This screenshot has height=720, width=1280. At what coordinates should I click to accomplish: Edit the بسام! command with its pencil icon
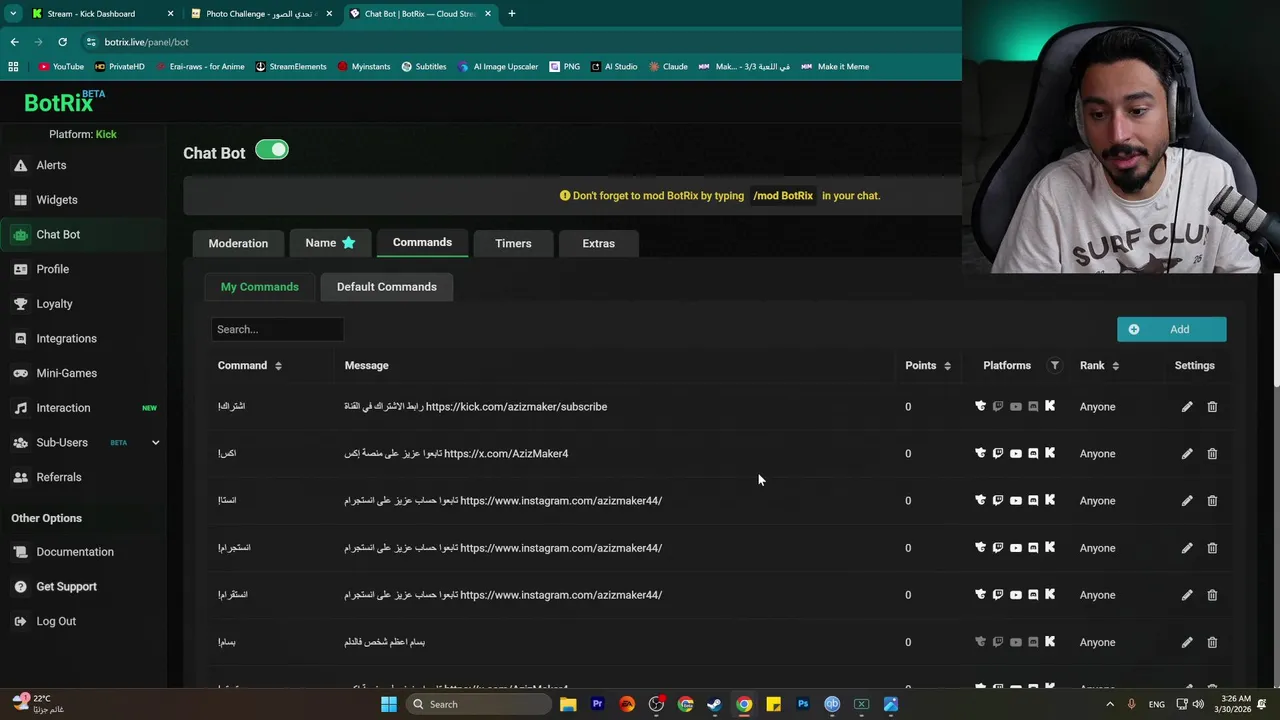[x=1187, y=642]
